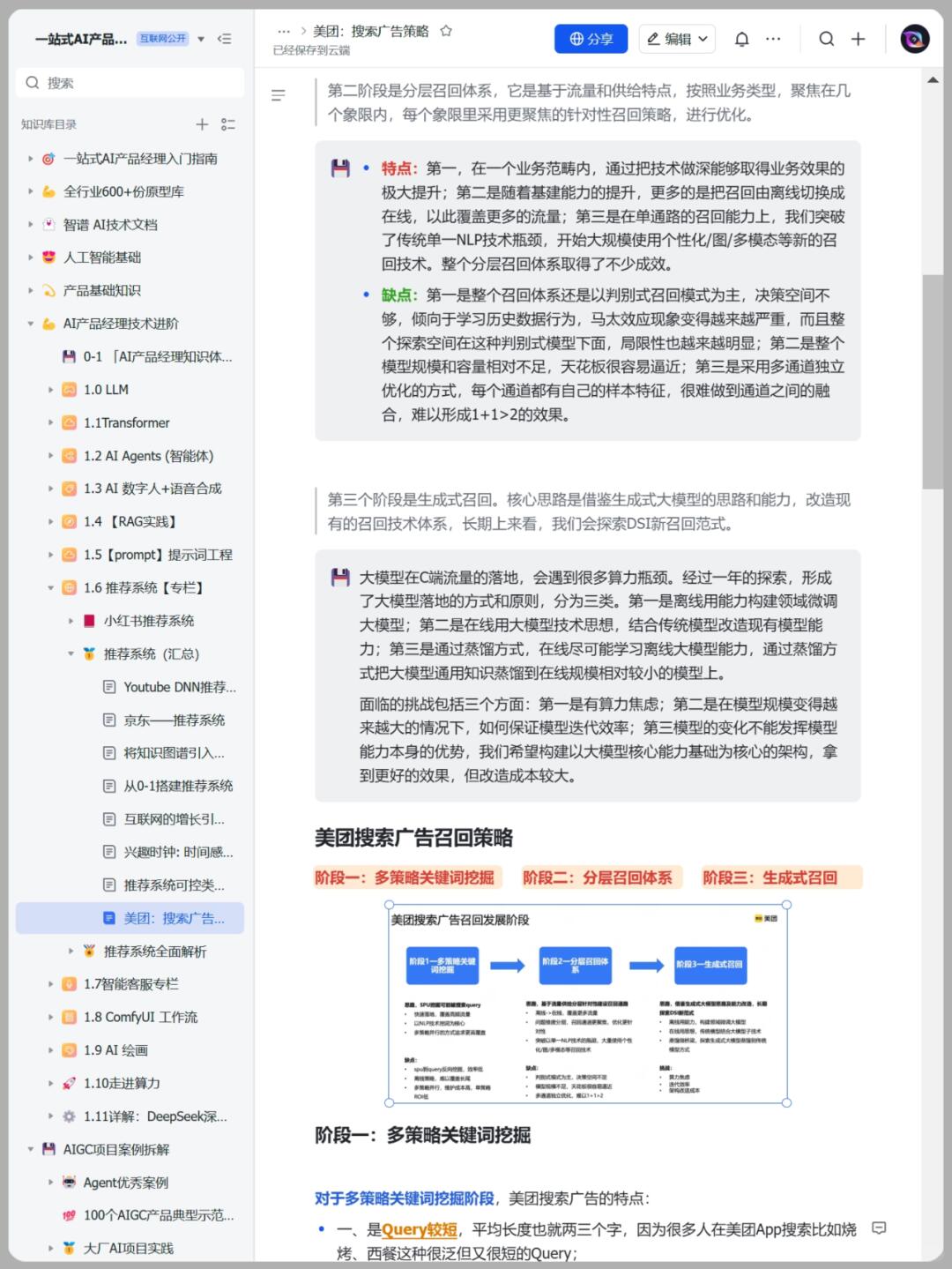Click the document icon of 京东——推荐系统
The height and width of the screenshot is (1269, 952).
click(x=109, y=720)
